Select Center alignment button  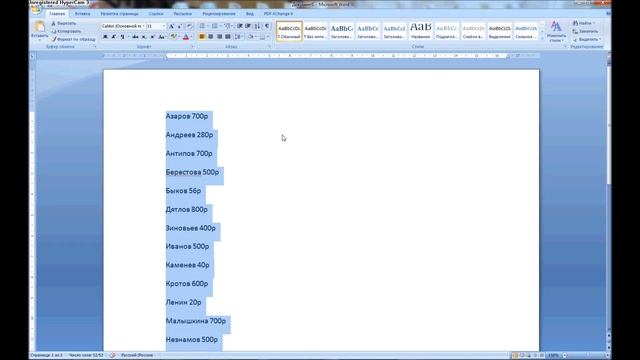coord(211,37)
